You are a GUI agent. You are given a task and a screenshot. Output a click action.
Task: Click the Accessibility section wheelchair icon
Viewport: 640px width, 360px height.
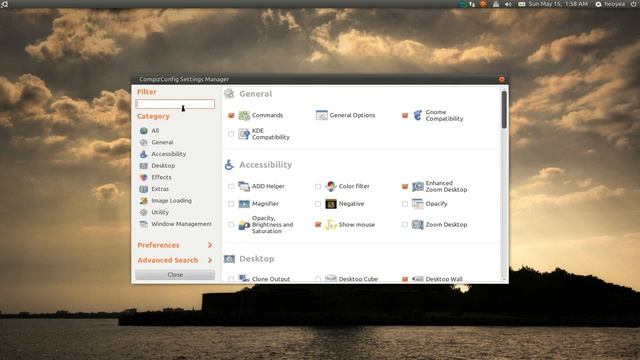(229, 165)
